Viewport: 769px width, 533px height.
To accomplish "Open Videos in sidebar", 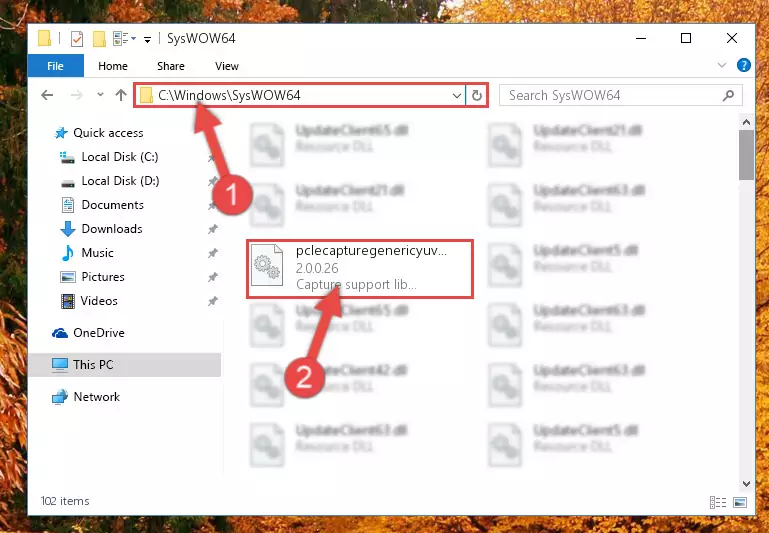I will click(x=99, y=301).
